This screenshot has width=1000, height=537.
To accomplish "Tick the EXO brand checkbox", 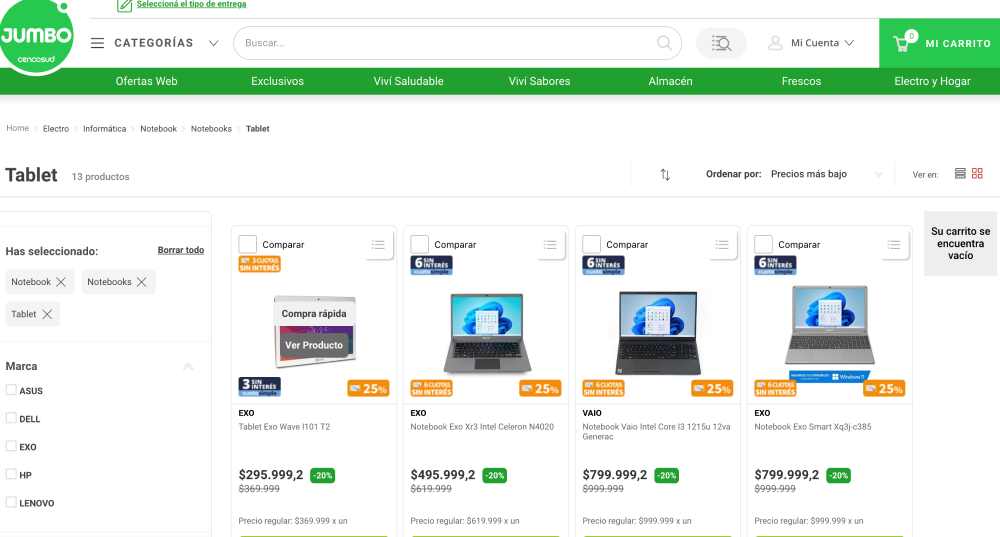I will click(11, 446).
